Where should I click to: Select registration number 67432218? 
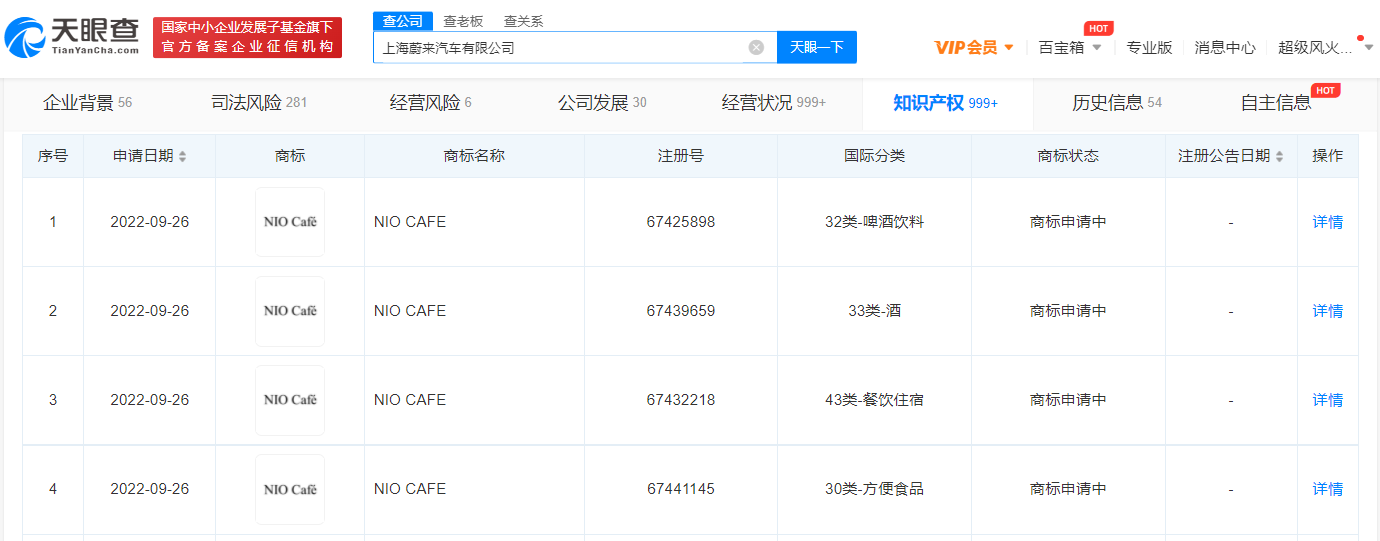(x=681, y=400)
